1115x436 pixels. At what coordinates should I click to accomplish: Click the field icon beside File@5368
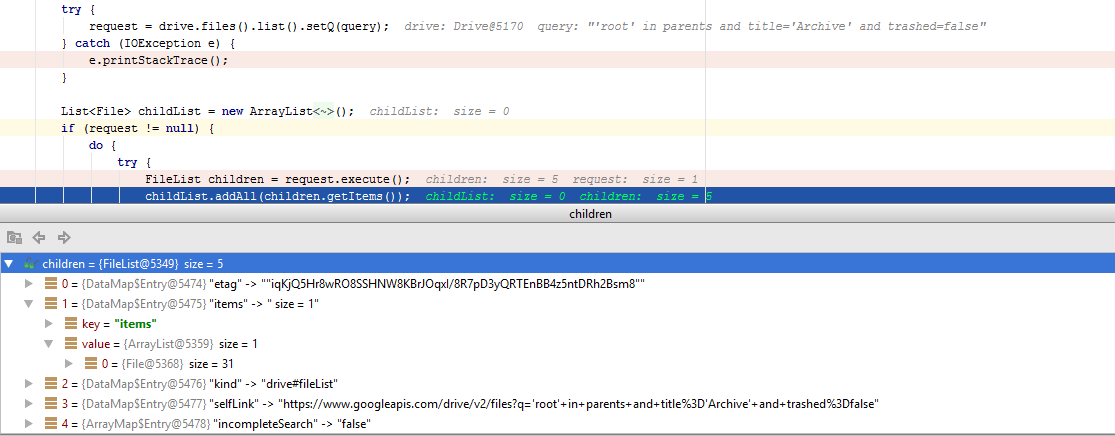[90, 364]
